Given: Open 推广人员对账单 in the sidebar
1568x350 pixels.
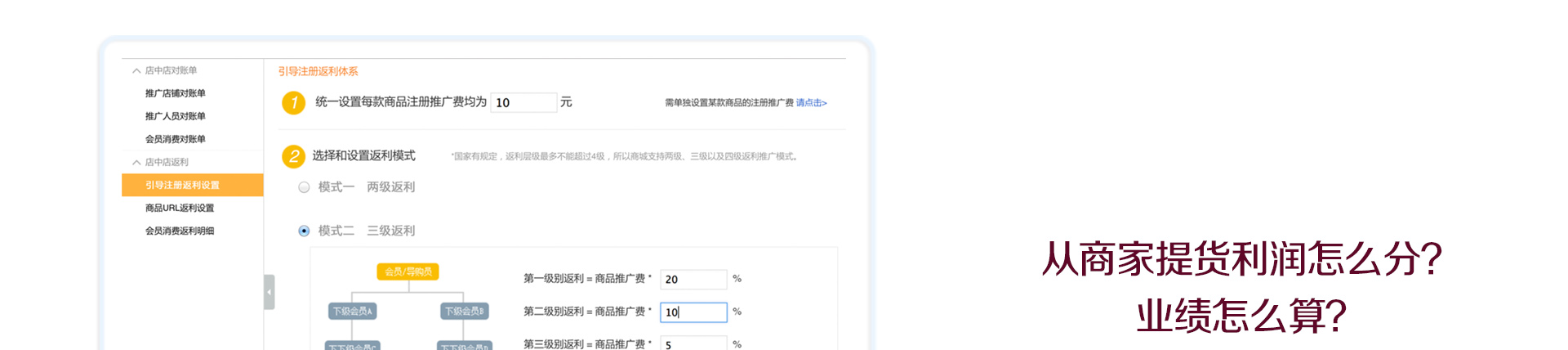Looking at the screenshot, I should [x=175, y=116].
